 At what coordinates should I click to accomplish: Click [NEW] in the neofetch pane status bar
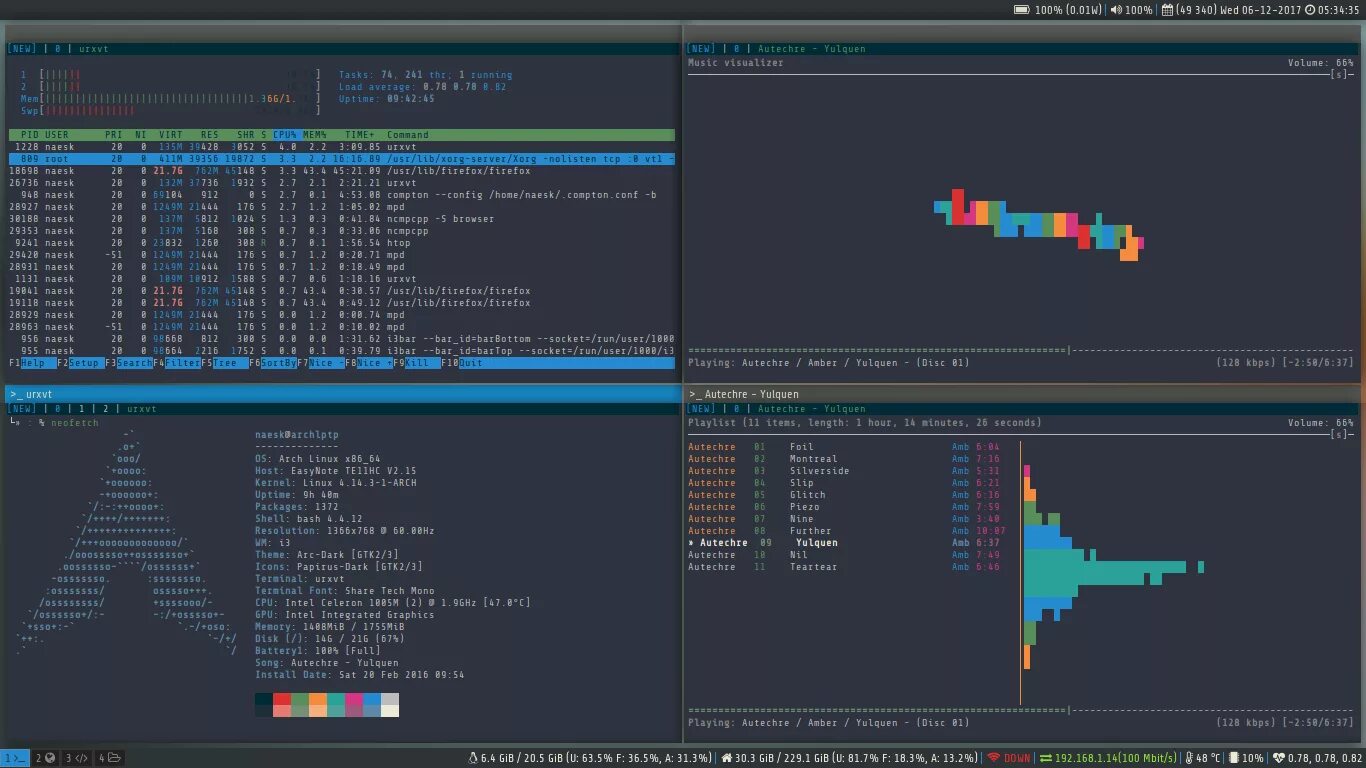coord(22,409)
